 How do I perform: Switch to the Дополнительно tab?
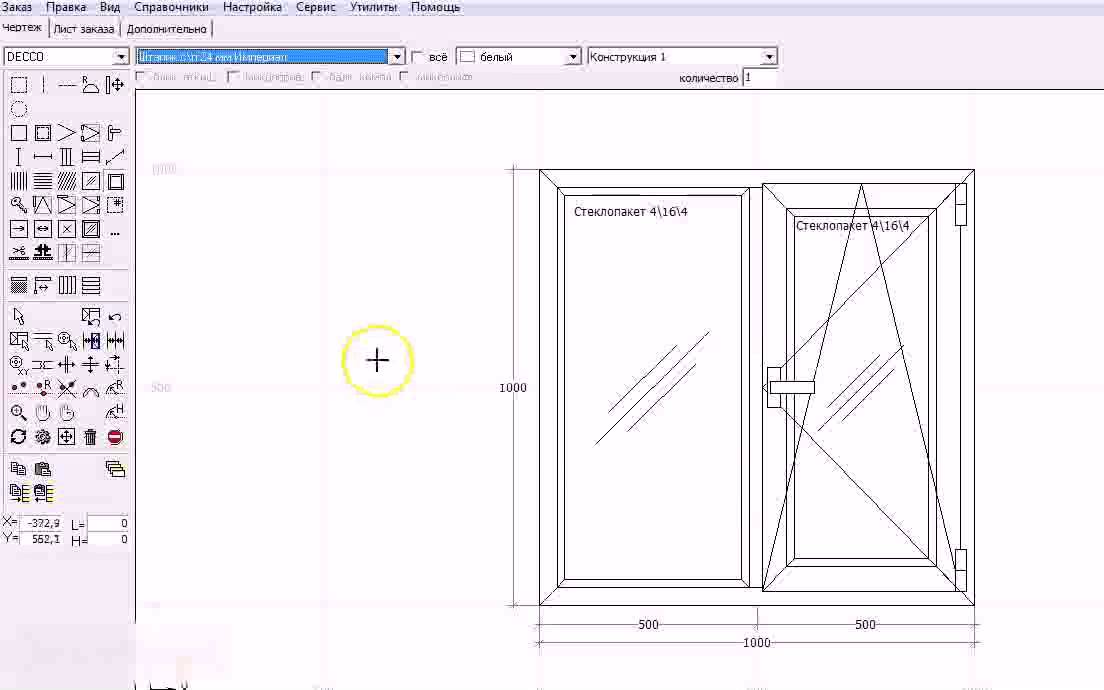tap(167, 29)
